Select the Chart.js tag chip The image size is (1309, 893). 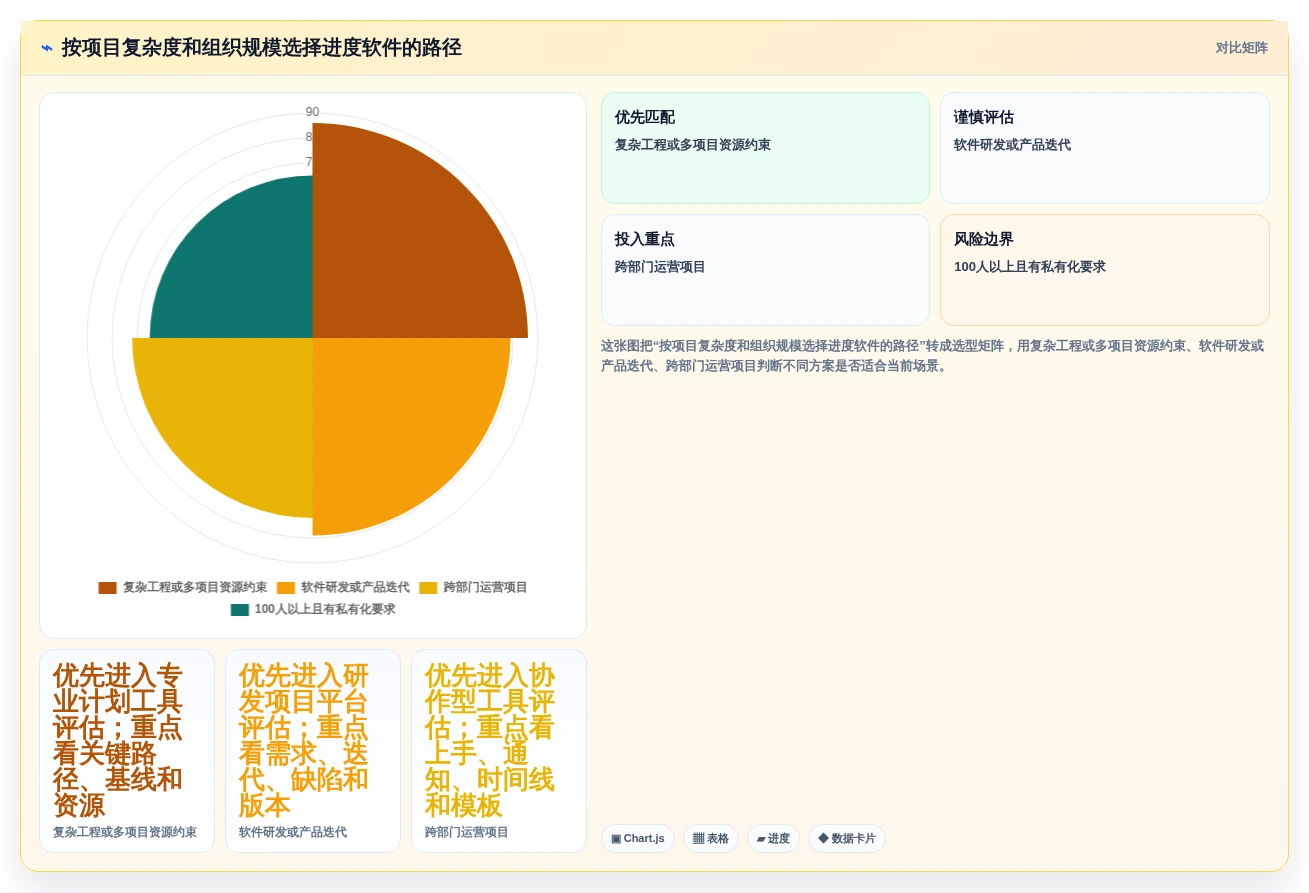click(638, 839)
